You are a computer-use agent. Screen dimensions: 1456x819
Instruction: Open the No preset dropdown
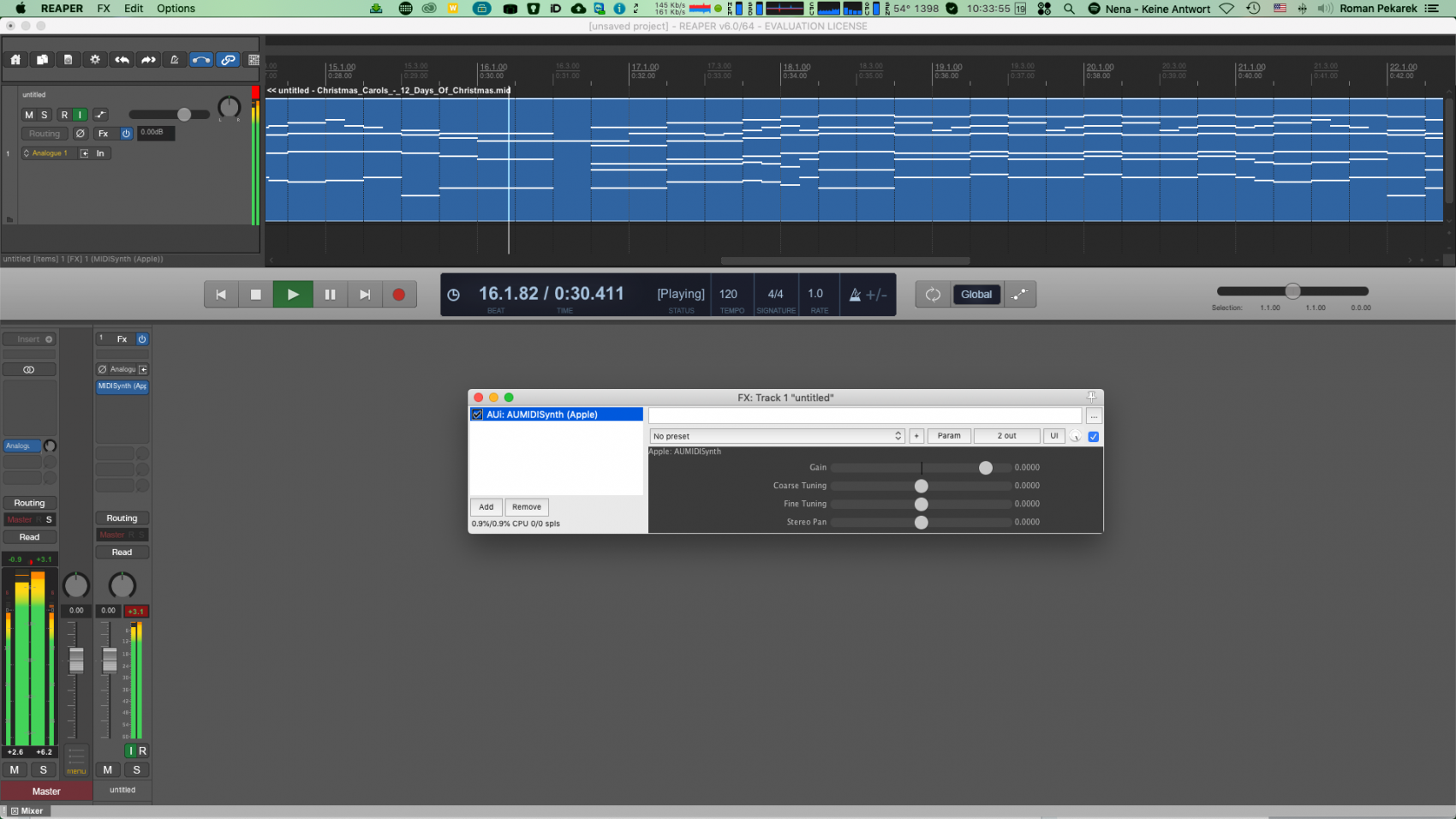pos(777,436)
